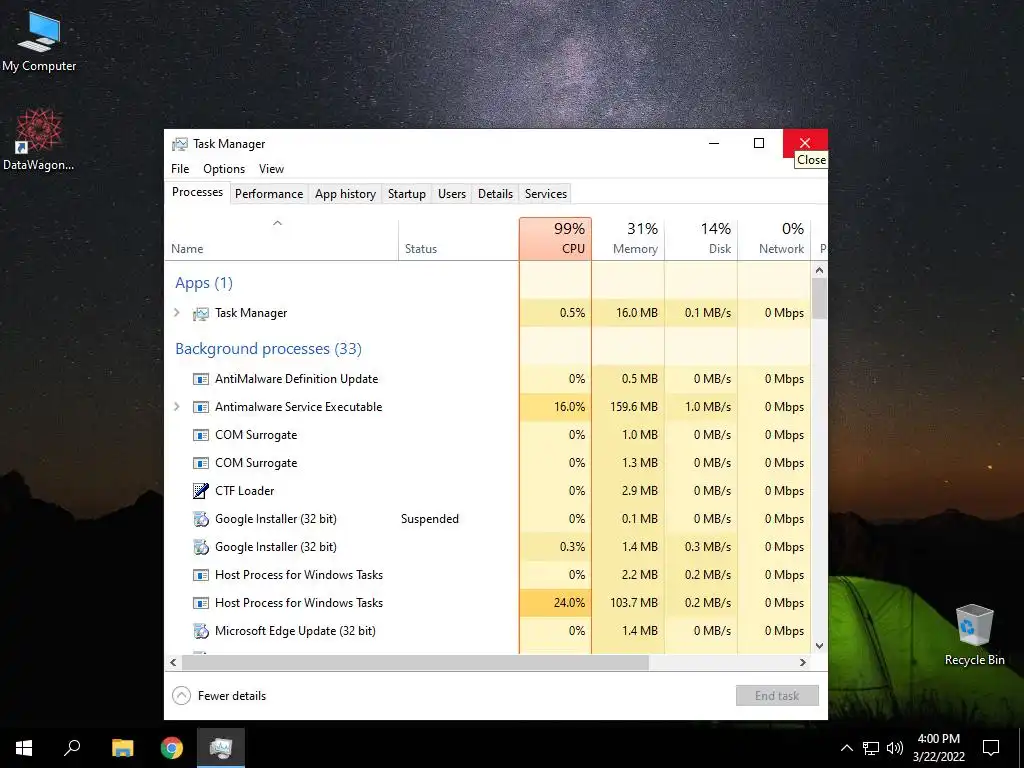The image size is (1024, 768).
Task: Switch to the Users tab
Action: pyautogui.click(x=452, y=194)
